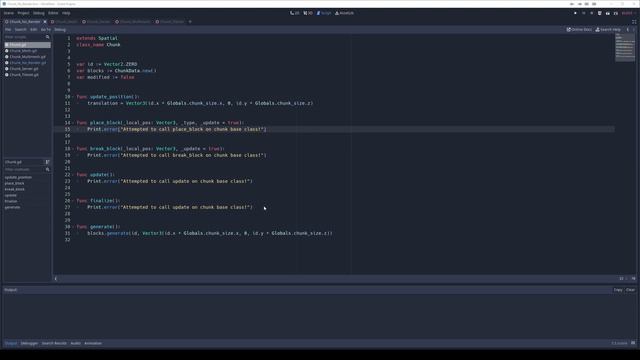Expand the bottom panel icon
The image size is (640, 360).
[x=633, y=343]
